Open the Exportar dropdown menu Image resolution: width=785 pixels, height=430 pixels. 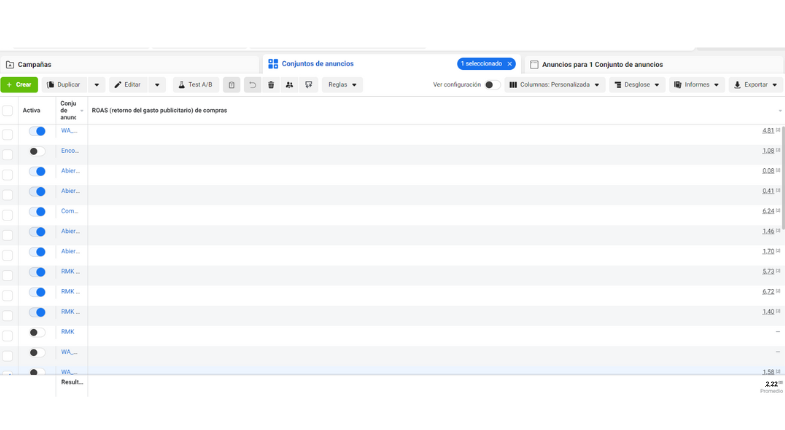tap(756, 85)
